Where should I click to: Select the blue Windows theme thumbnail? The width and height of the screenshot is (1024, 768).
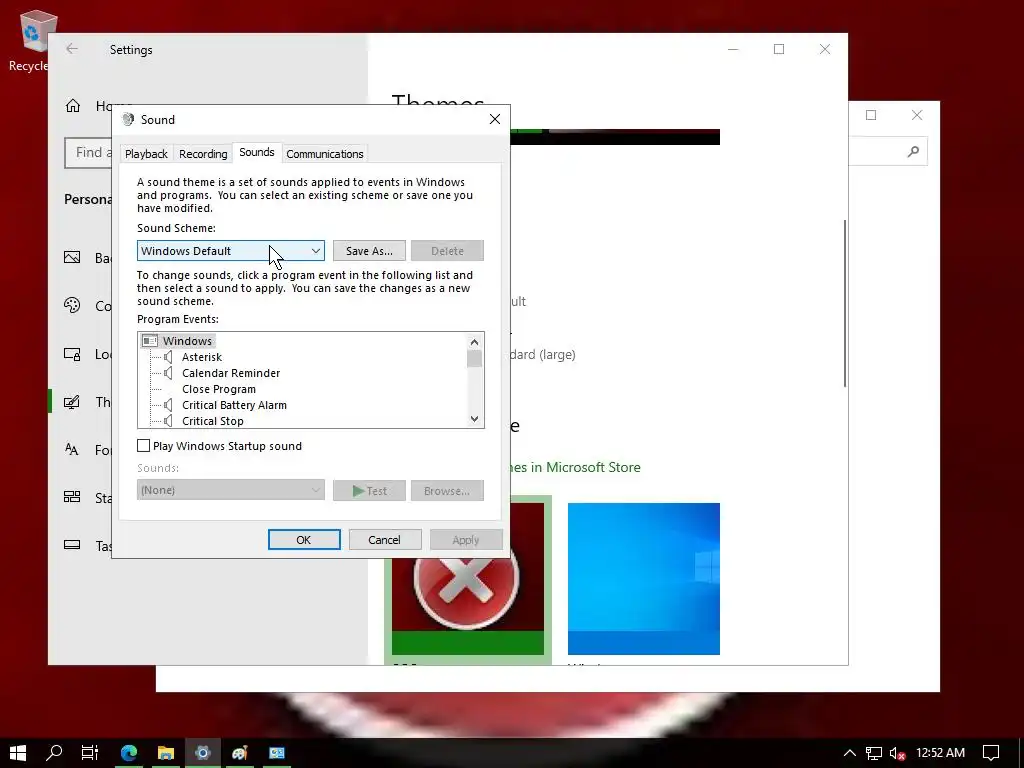(643, 578)
